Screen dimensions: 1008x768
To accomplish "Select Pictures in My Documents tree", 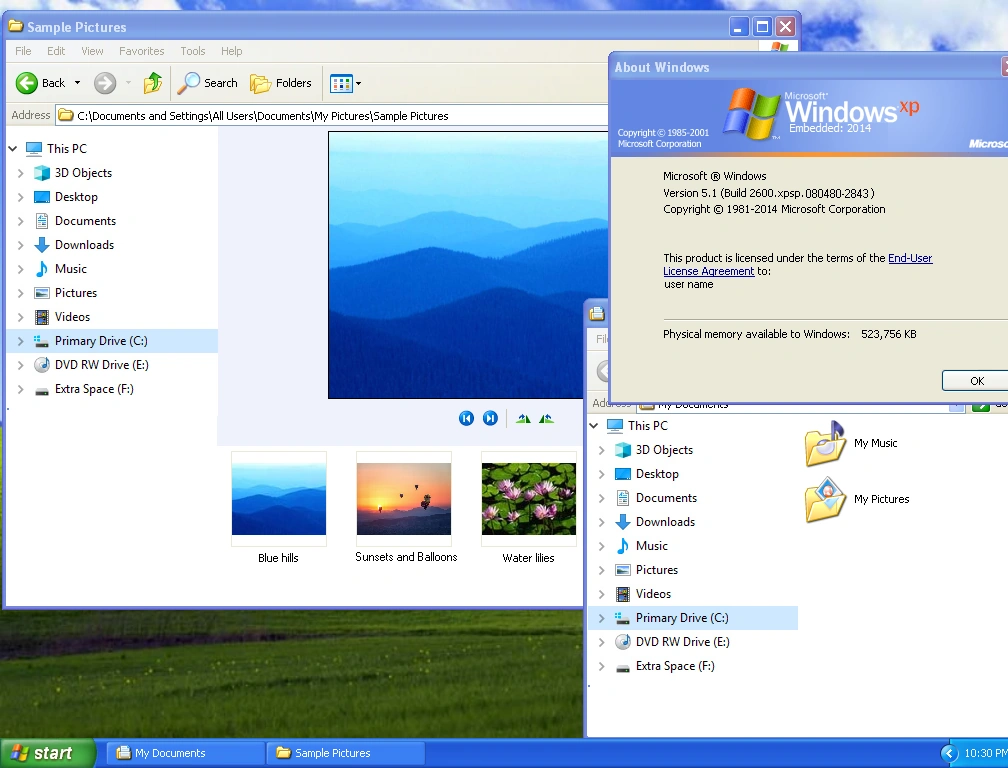I will pyautogui.click(x=645, y=570).
